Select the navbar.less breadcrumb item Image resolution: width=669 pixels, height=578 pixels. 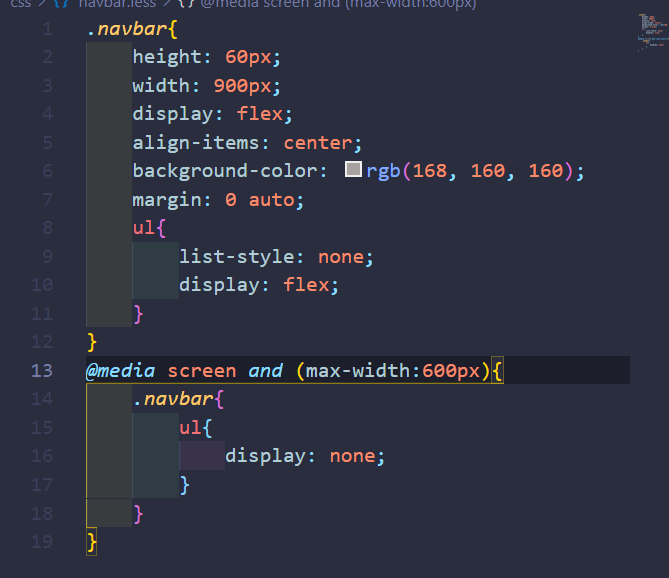click(117, 4)
